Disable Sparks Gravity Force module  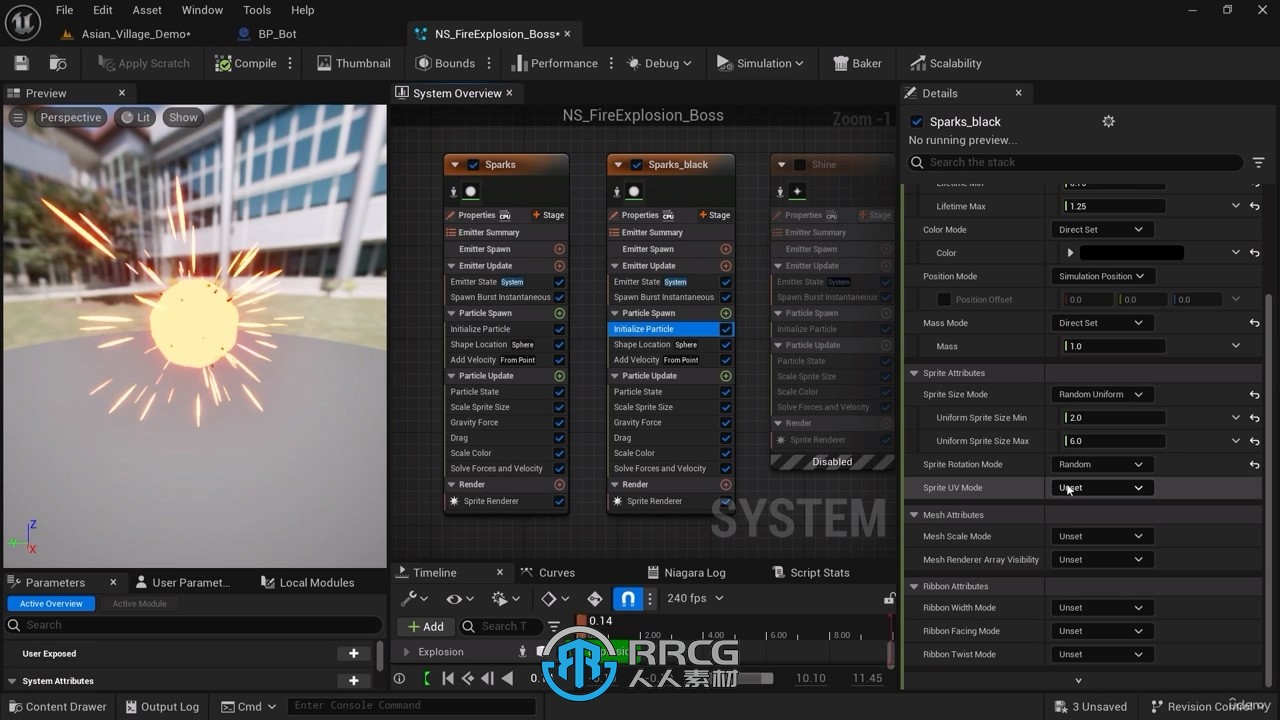[559, 422]
